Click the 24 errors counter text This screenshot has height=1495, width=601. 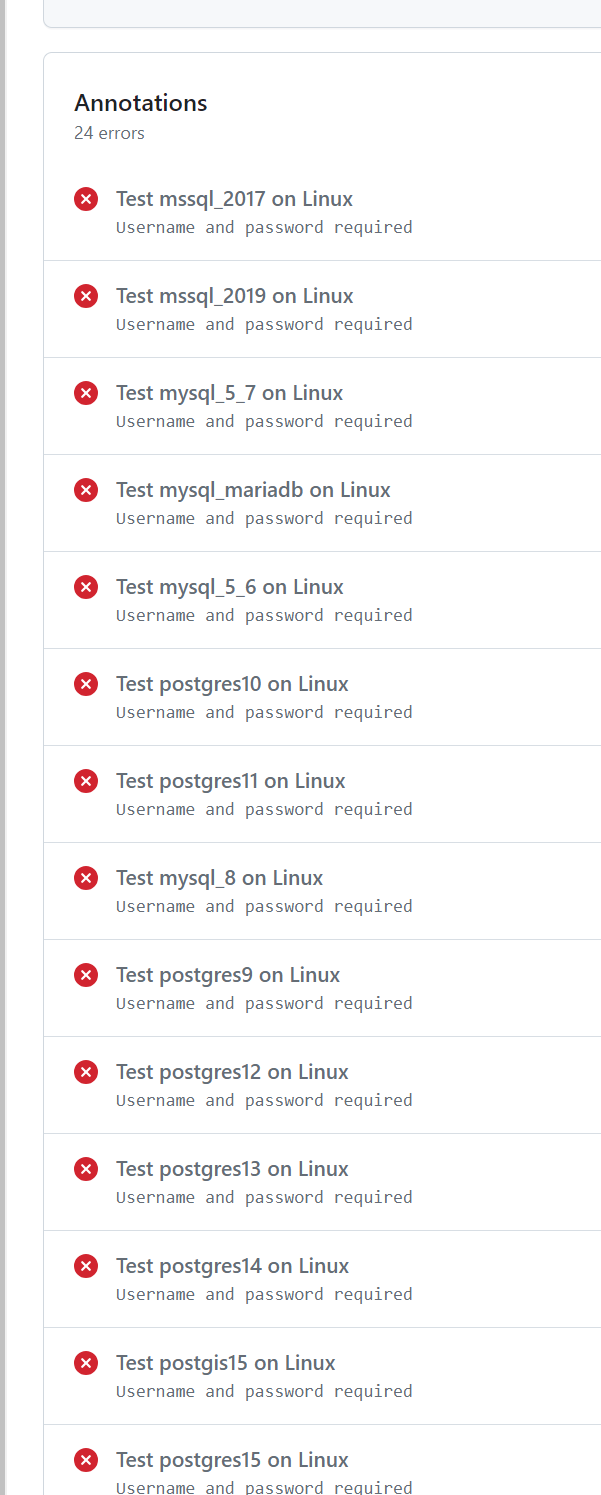coord(110,133)
